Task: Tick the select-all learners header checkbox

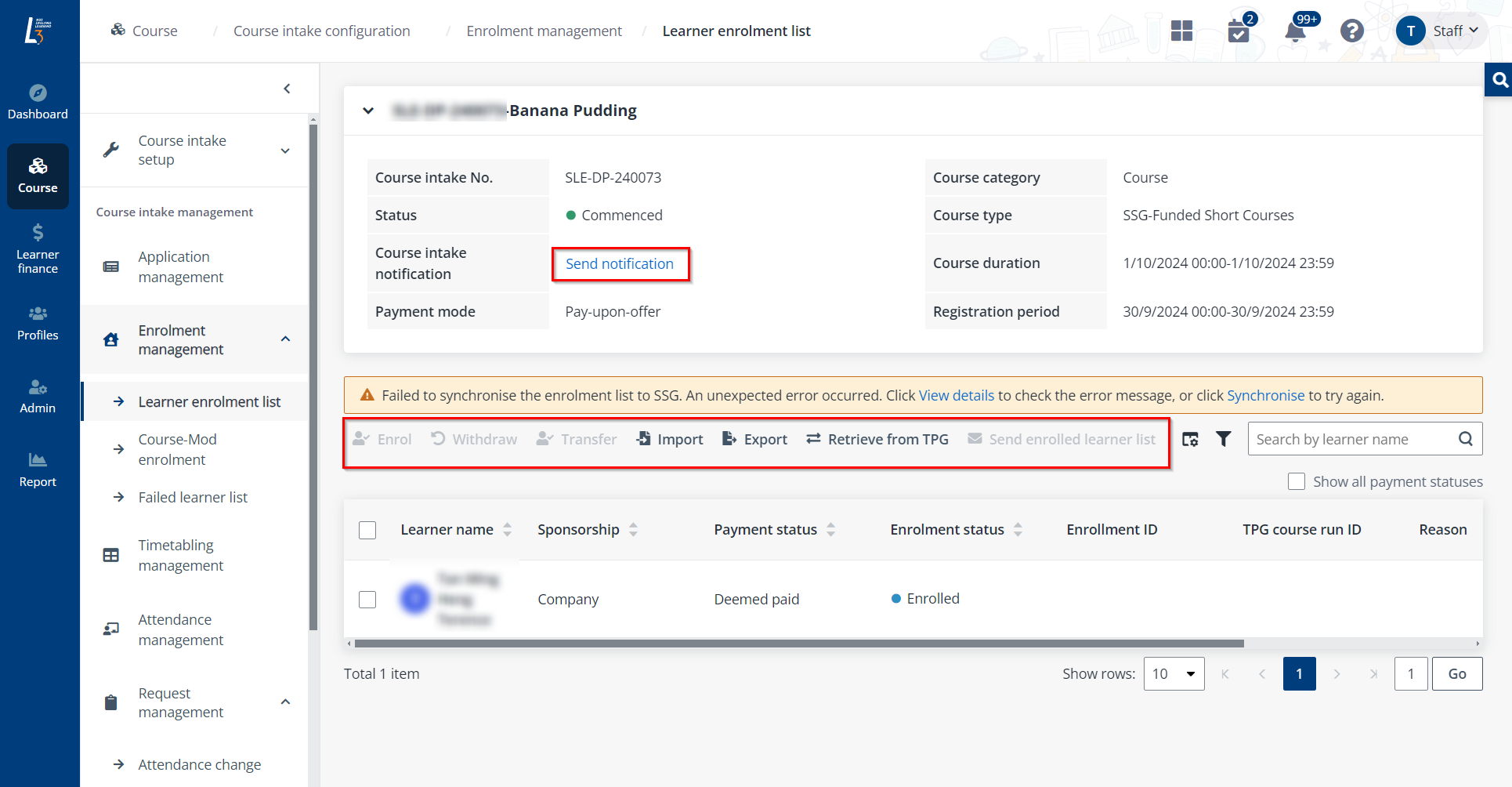Action: click(367, 530)
